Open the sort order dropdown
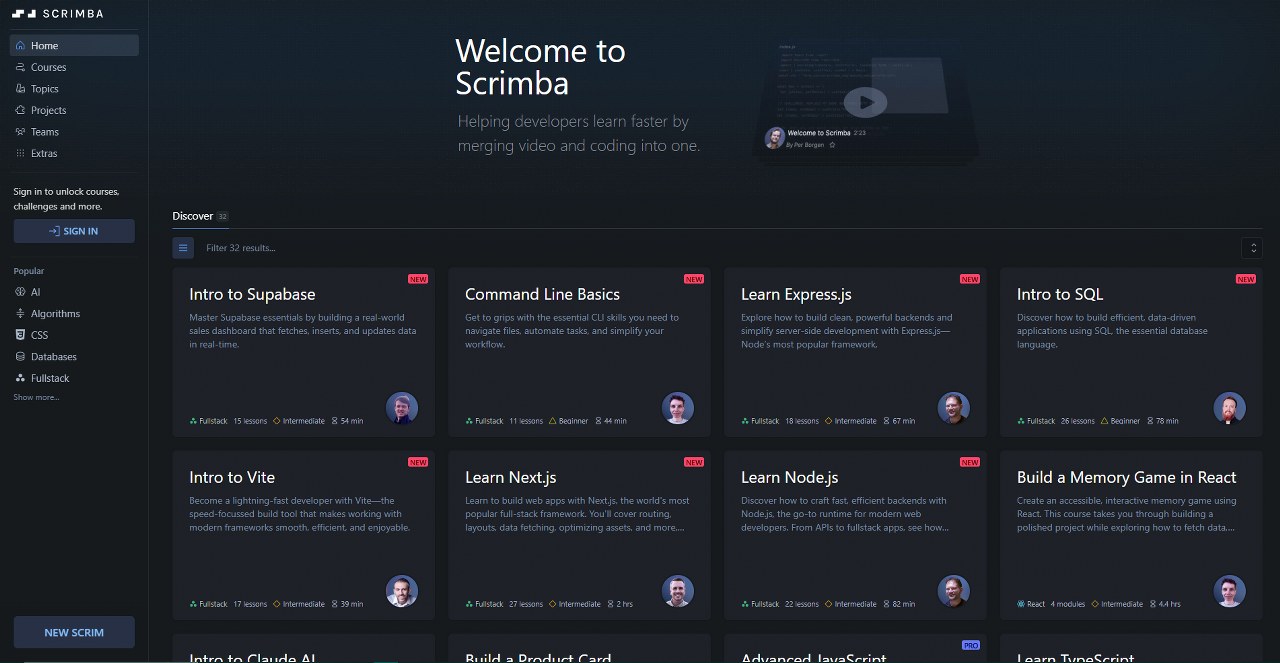Image resolution: width=1280 pixels, height=663 pixels. click(x=1252, y=247)
